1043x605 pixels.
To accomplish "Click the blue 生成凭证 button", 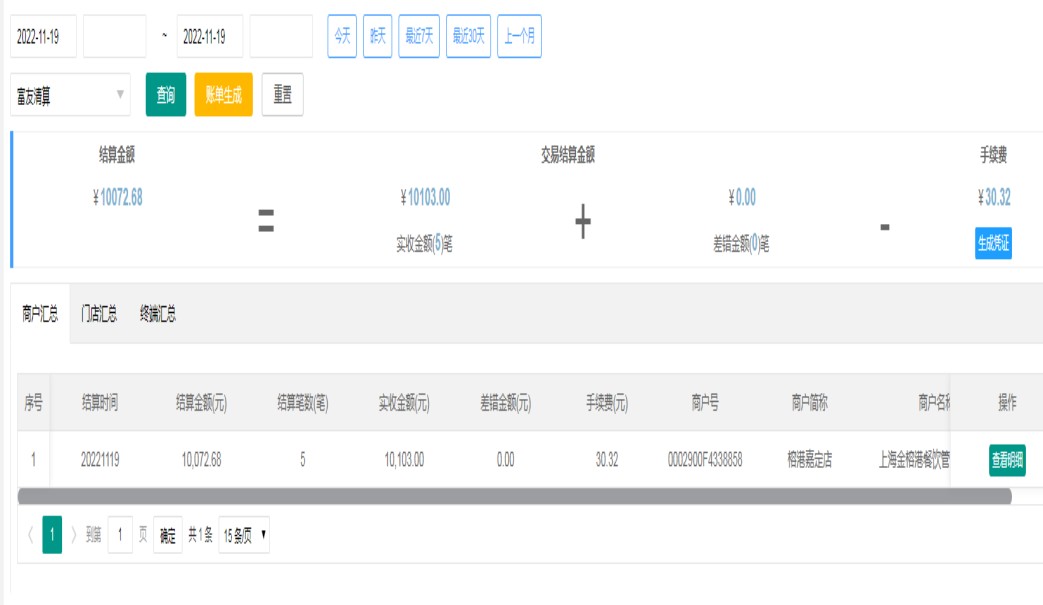I will (x=993, y=243).
